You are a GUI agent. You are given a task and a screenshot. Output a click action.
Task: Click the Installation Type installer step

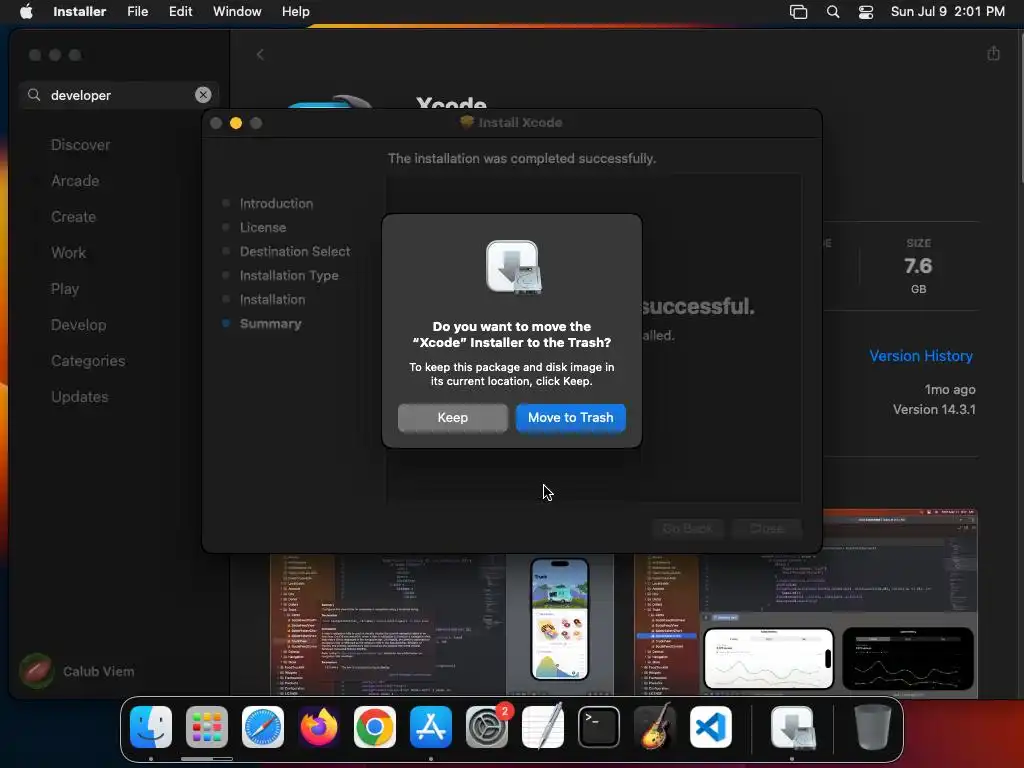point(289,276)
